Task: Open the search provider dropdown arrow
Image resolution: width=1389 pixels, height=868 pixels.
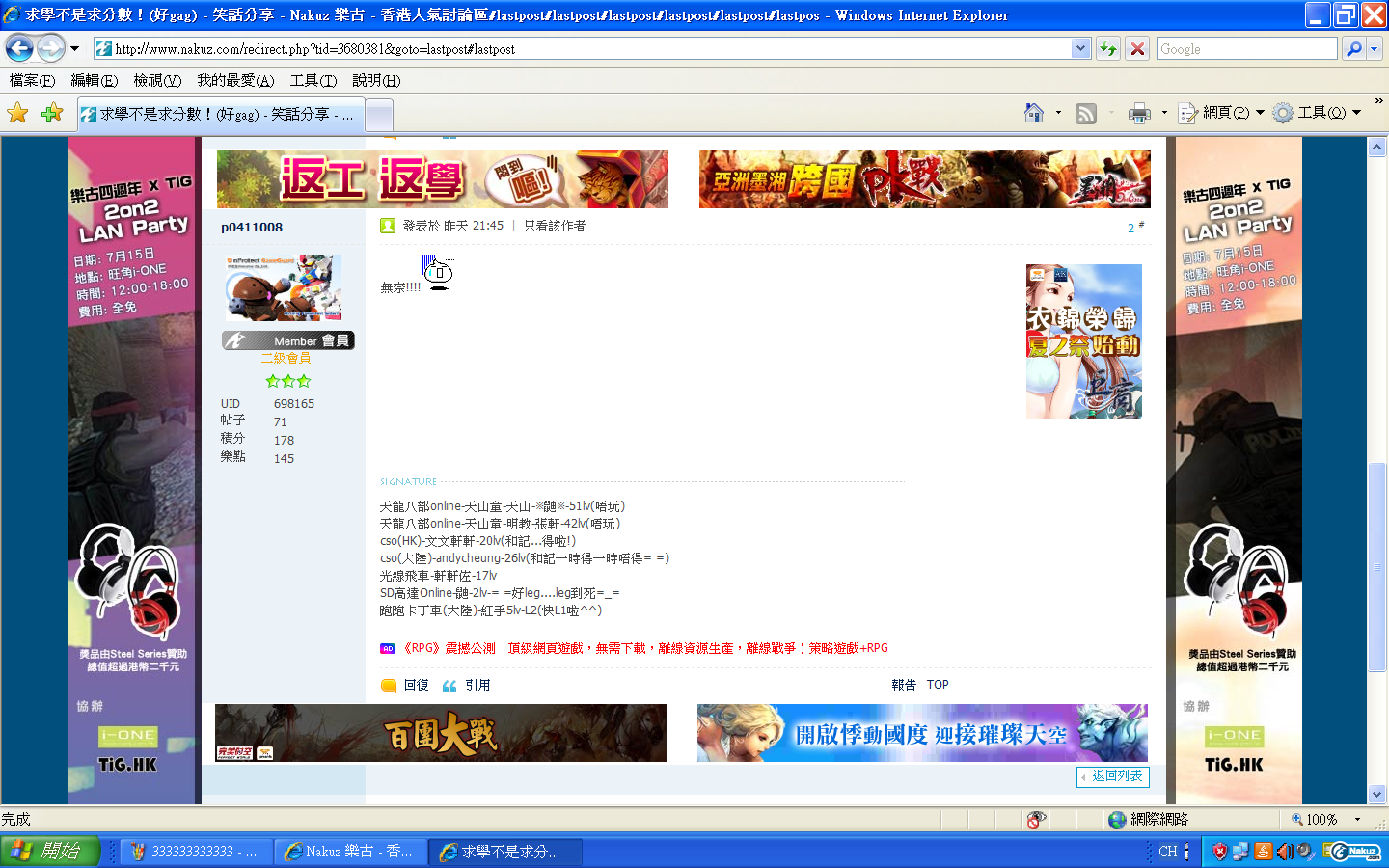Action: pyautogui.click(x=1375, y=48)
